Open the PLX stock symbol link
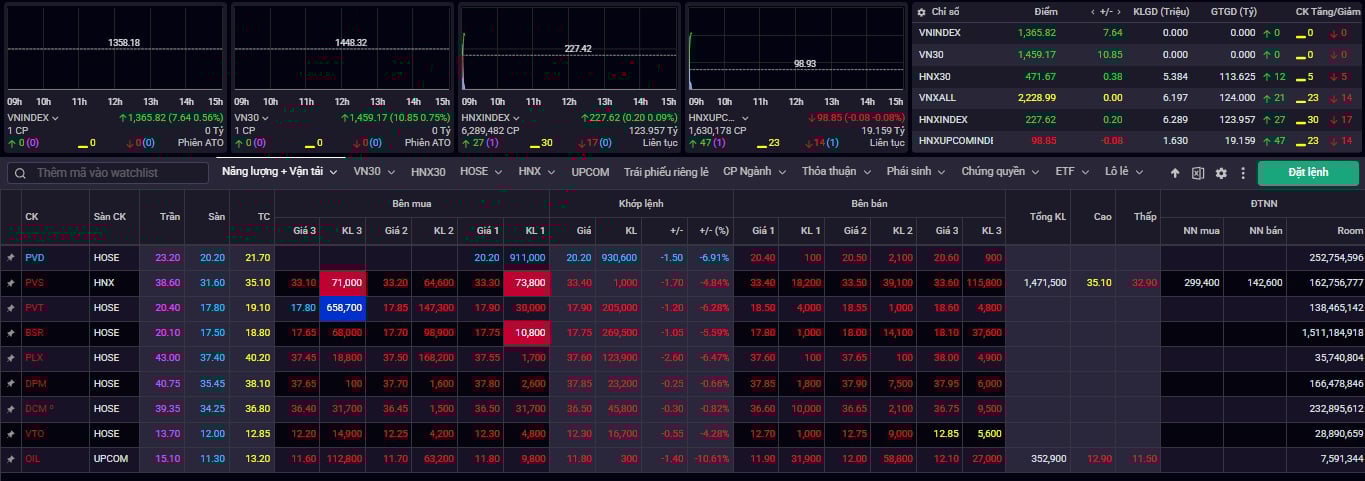Screen dimensions: 1365x481 tap(34, 358)
